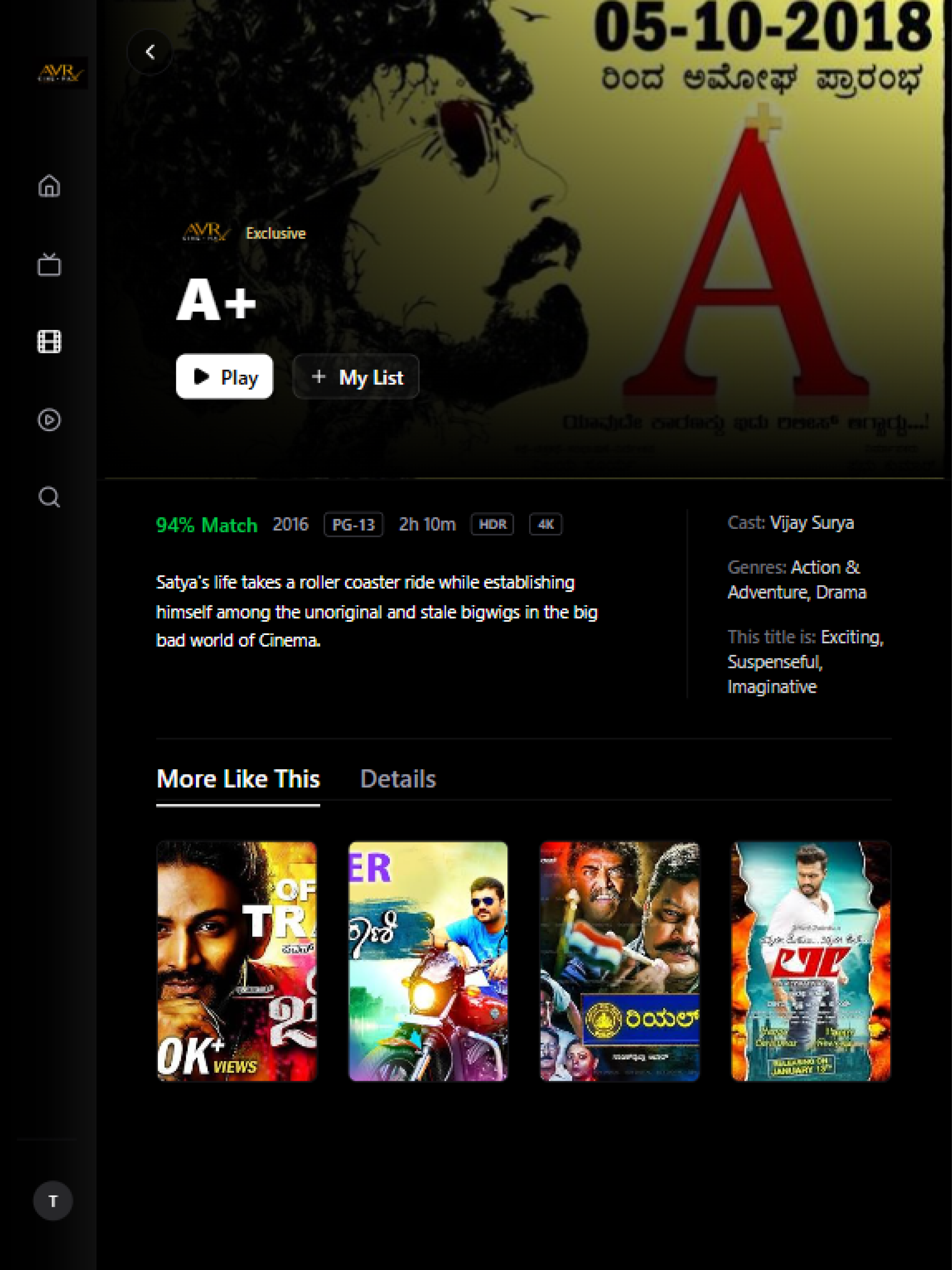Click the PG-13 rating badge
Screen dimensions: 952x1270
coord(353,525)
